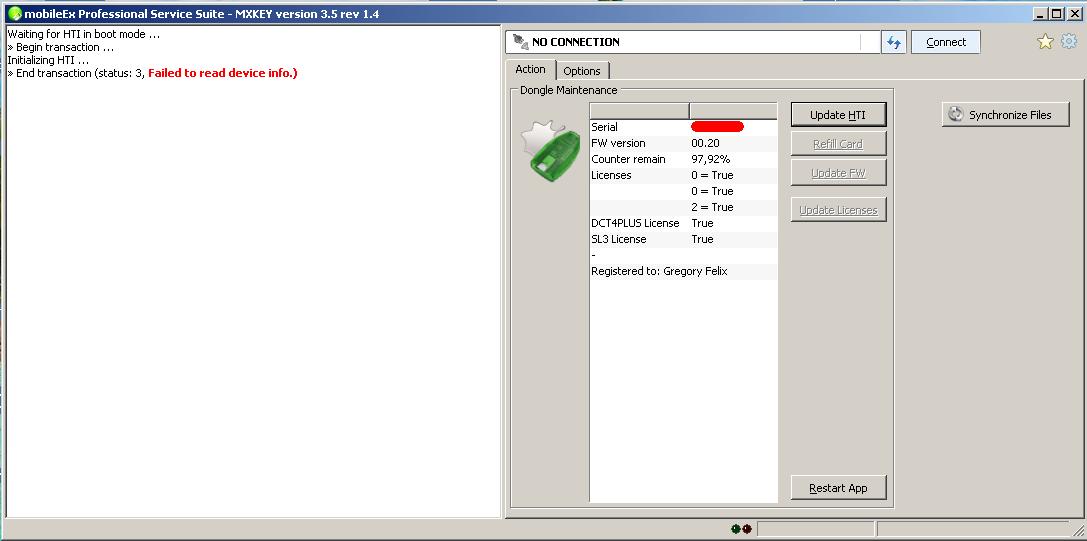Click 'Registered to: Gregory Felix' row
Viewport: 1087px width, 541px height.
[684, 271]
